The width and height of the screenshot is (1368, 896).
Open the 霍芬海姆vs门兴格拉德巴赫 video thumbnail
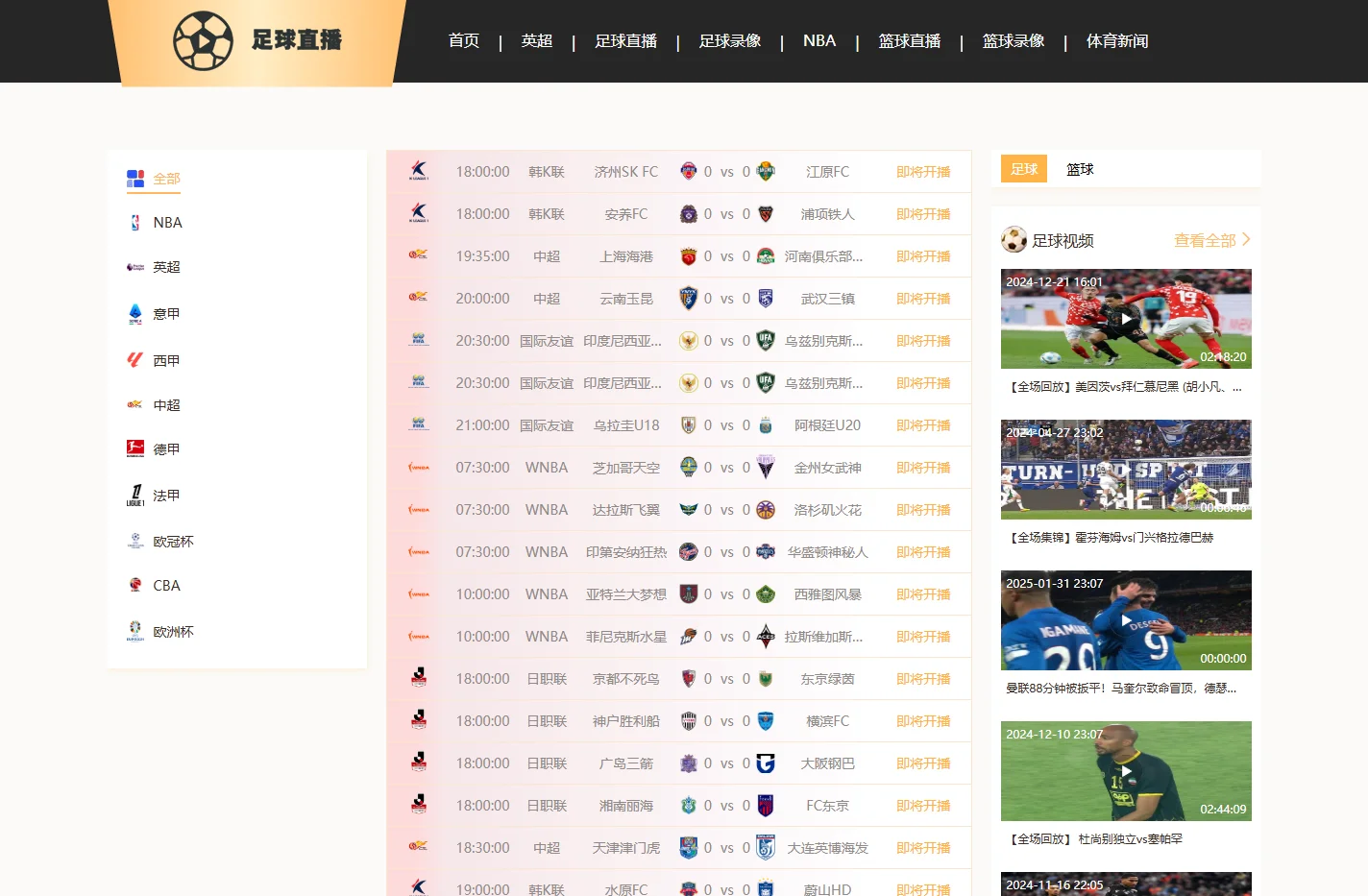[1126, 470]
